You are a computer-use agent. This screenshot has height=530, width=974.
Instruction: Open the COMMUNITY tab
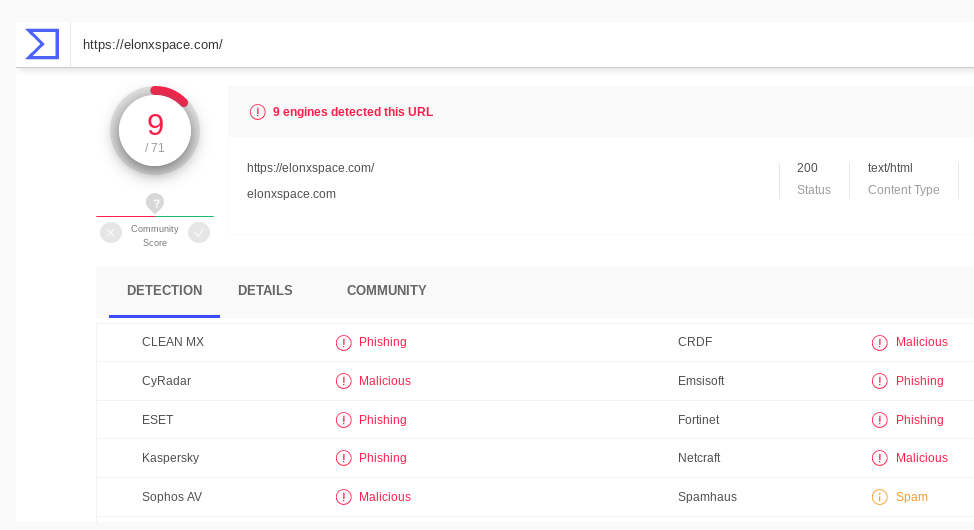[386, 291]
